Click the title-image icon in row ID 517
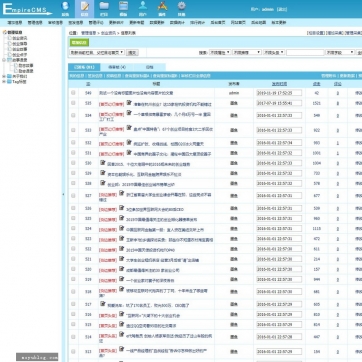 [x=103, y=304]
